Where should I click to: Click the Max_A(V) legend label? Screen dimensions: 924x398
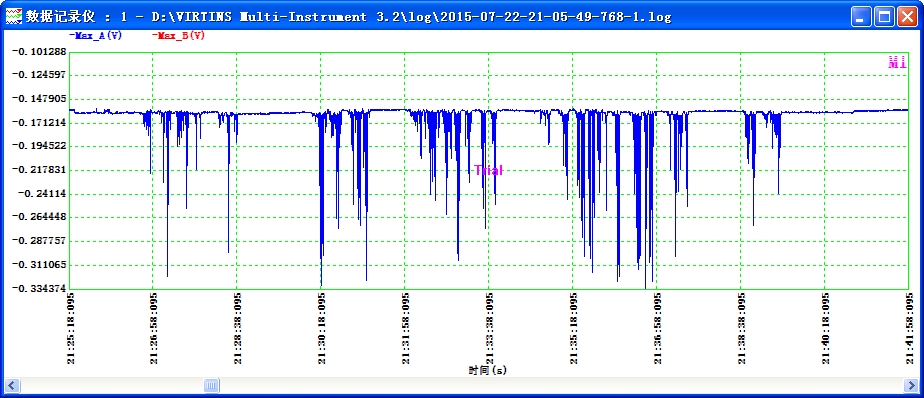click(95, 35)
